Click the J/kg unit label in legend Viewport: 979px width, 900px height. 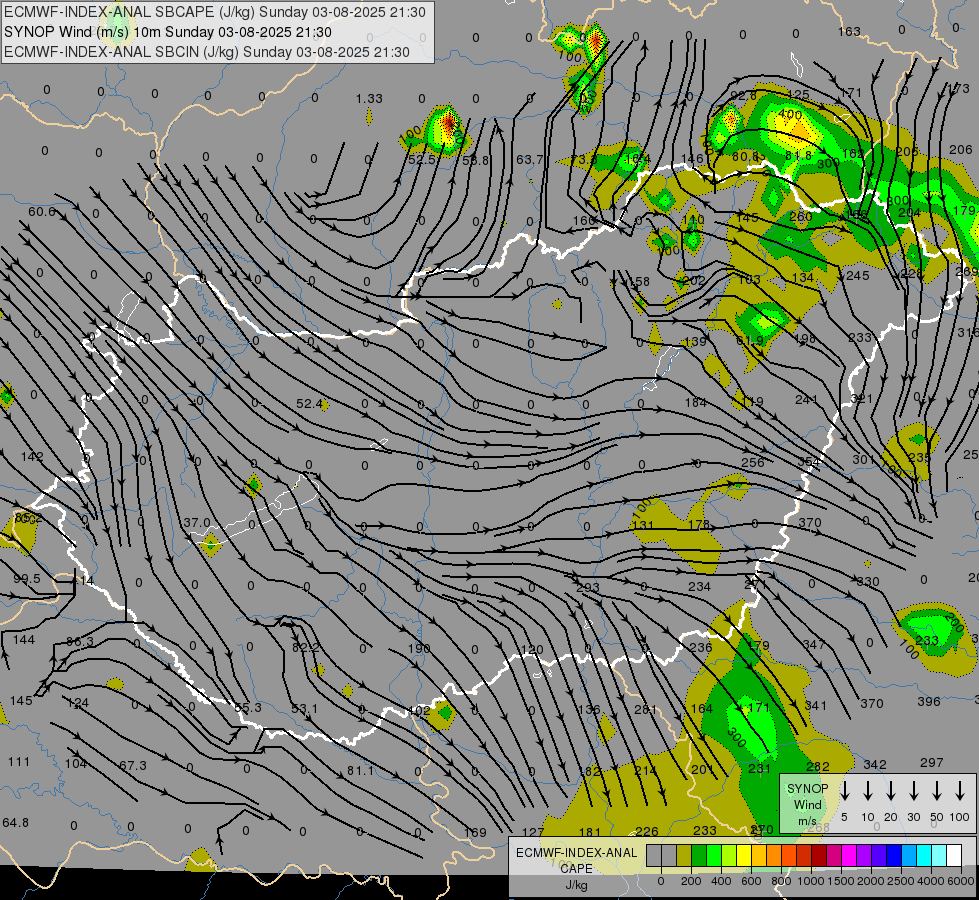(x=576, y=885)
